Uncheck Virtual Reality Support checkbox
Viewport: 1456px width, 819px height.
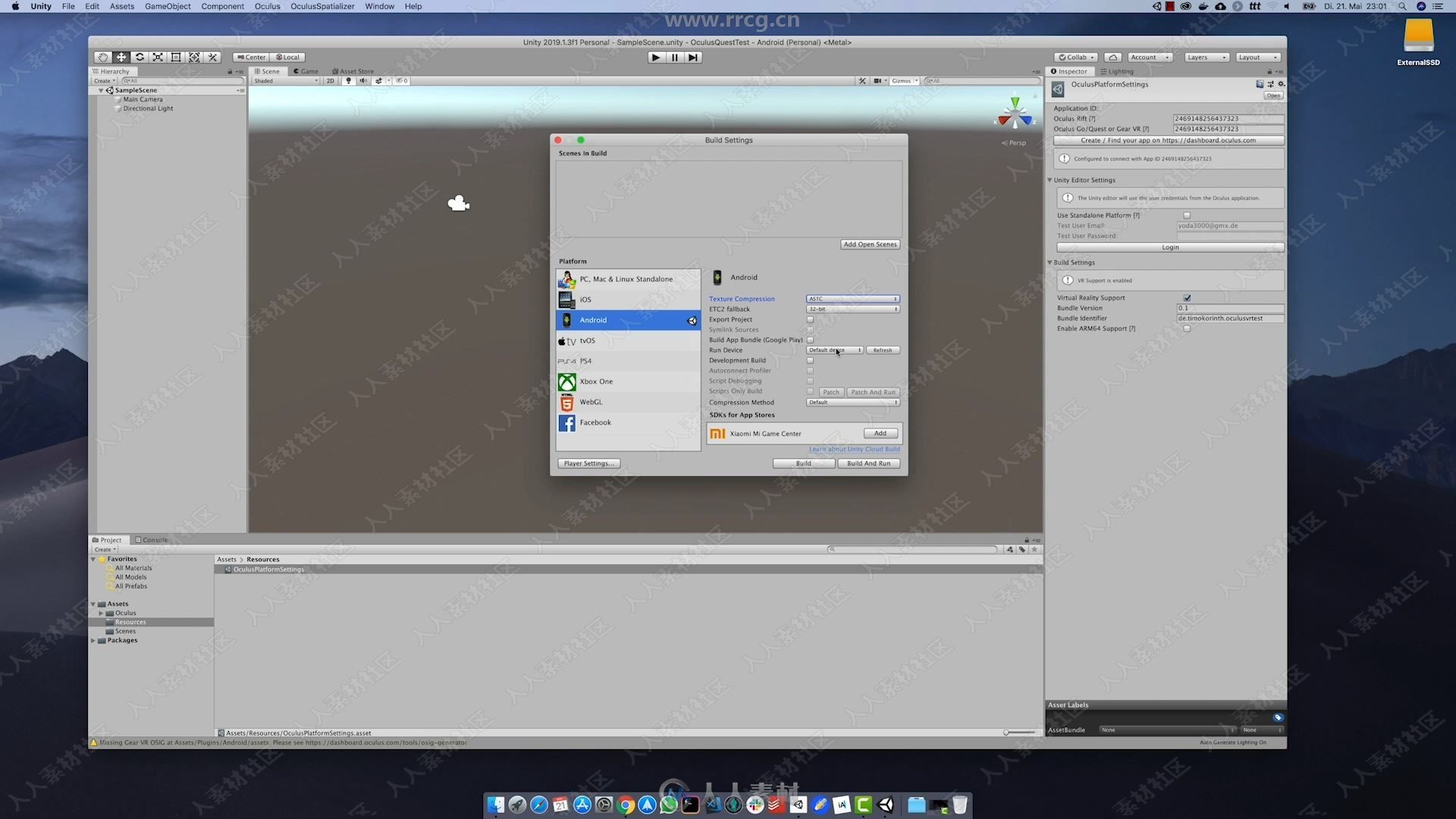[1187, 298]
